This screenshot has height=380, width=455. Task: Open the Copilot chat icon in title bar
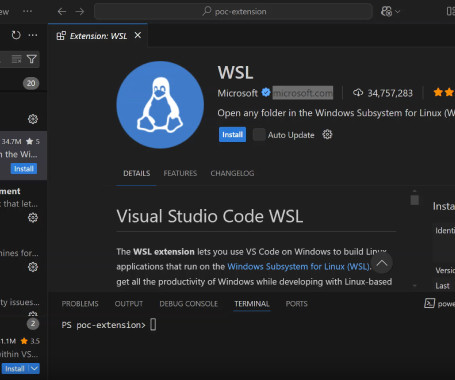[x=386, y=12]
